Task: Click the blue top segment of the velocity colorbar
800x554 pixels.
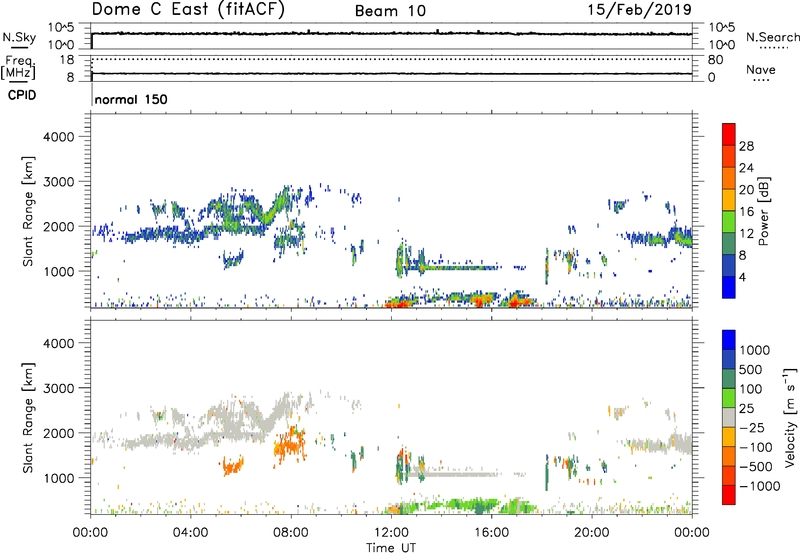Action: click(729, 340)
